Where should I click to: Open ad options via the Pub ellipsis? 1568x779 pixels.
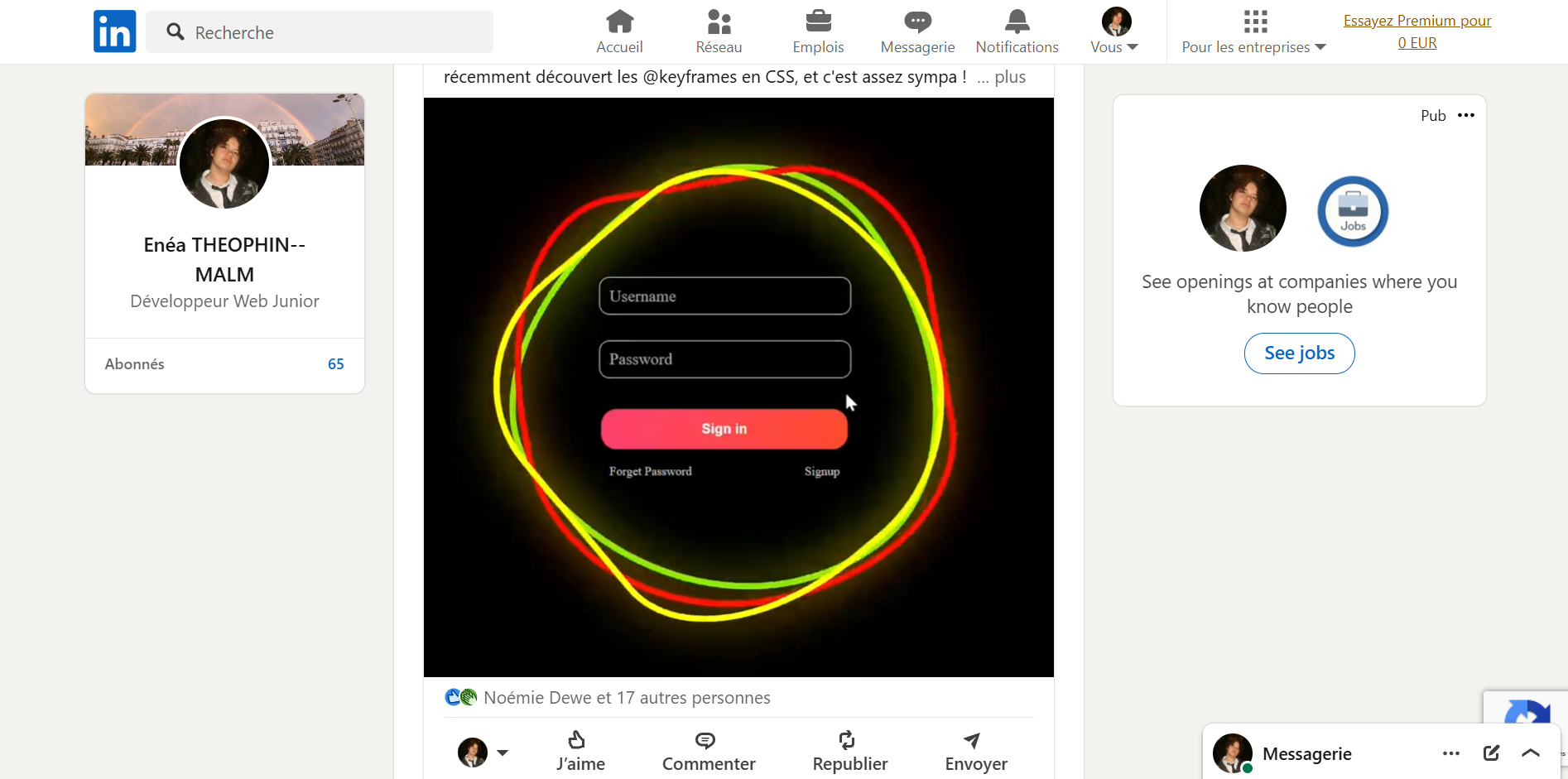(1467, 115)
